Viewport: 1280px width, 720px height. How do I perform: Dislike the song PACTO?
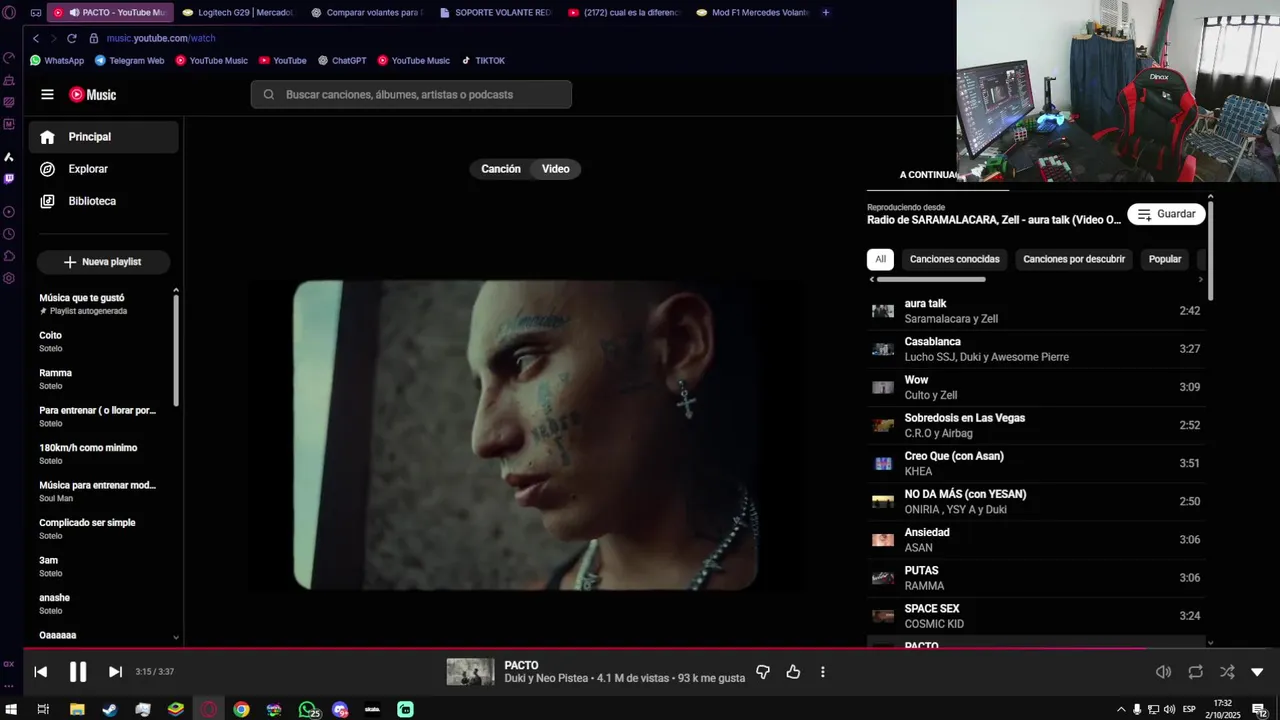pos(763,672)
